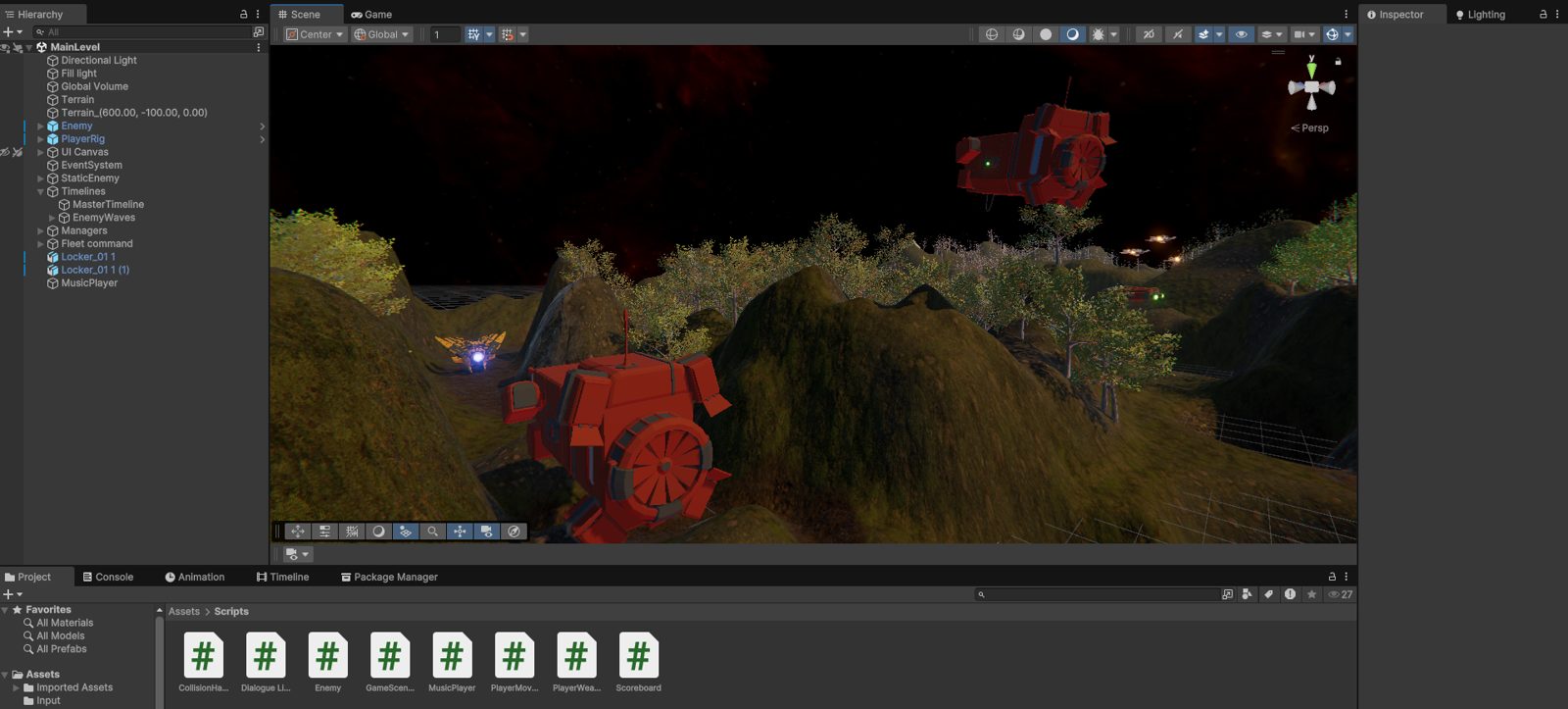Open the Lighting tab

(1480, 15)
